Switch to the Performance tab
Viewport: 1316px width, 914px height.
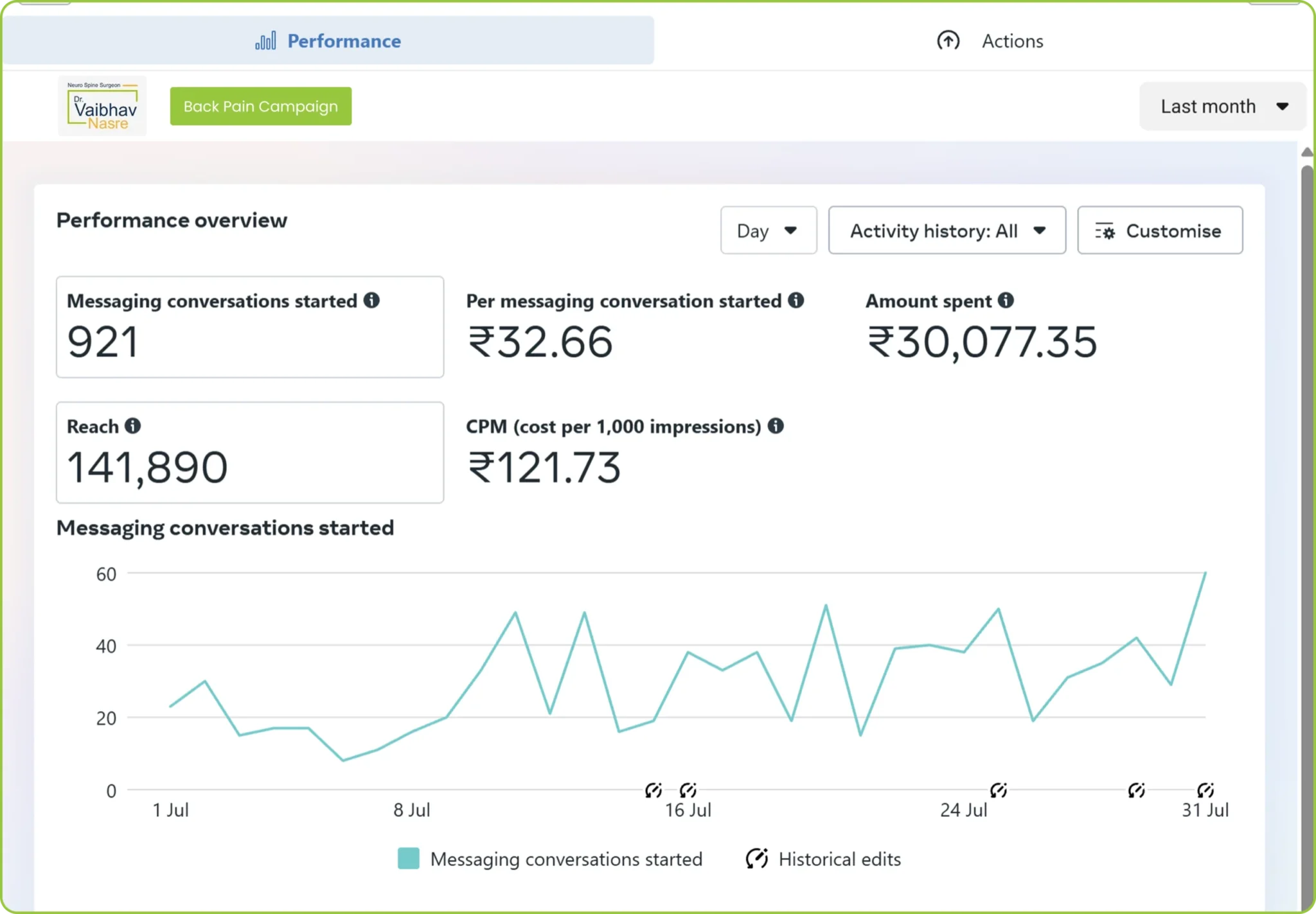point(328,40)
